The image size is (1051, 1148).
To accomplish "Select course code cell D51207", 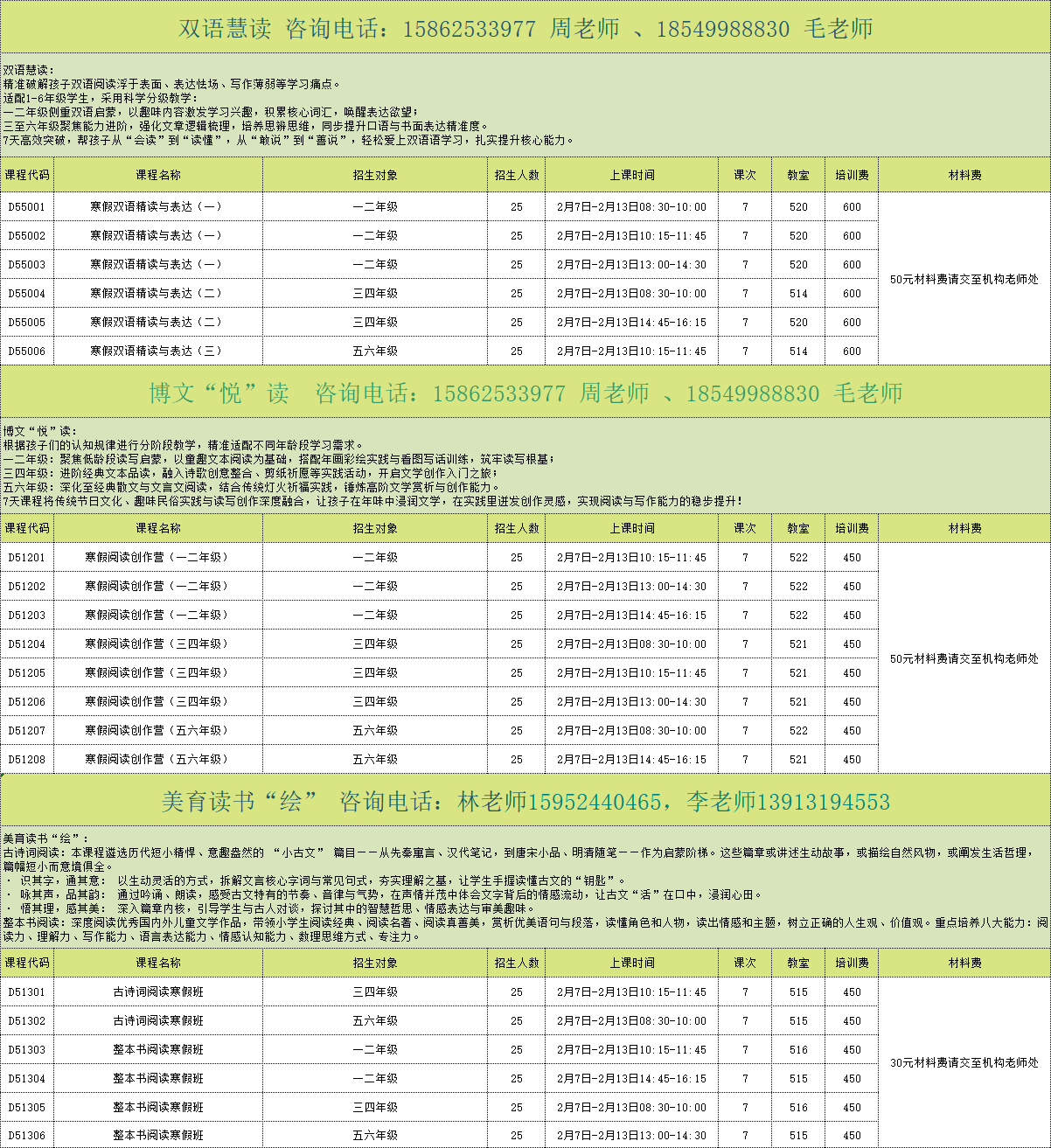I will tap(26, 731).
